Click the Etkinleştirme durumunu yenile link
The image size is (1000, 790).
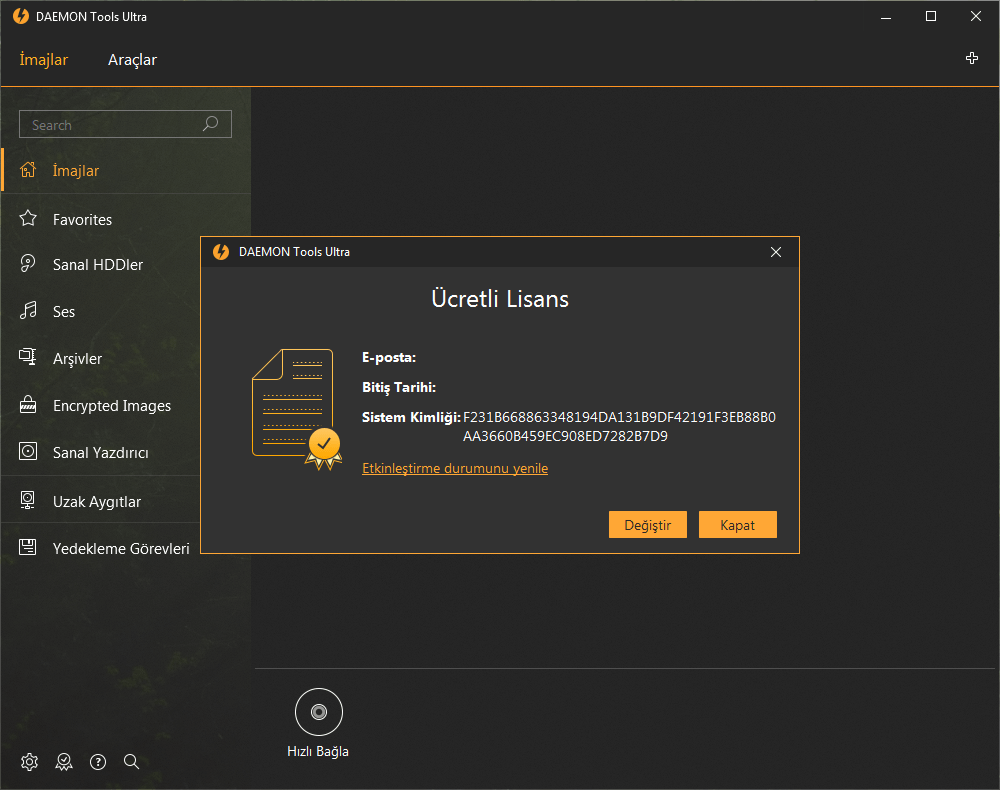pyautogui.click(x=455, y=468)
